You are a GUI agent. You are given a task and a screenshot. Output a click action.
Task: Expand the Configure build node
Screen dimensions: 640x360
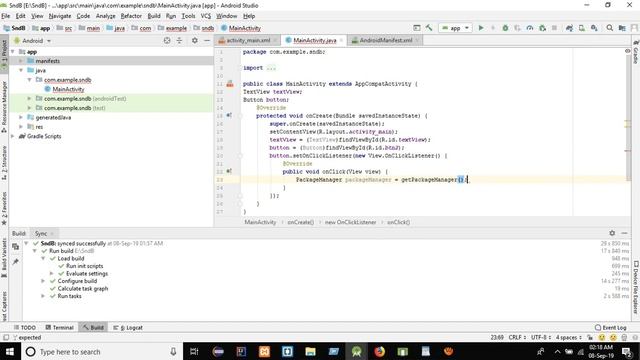(x=43, y=281)
